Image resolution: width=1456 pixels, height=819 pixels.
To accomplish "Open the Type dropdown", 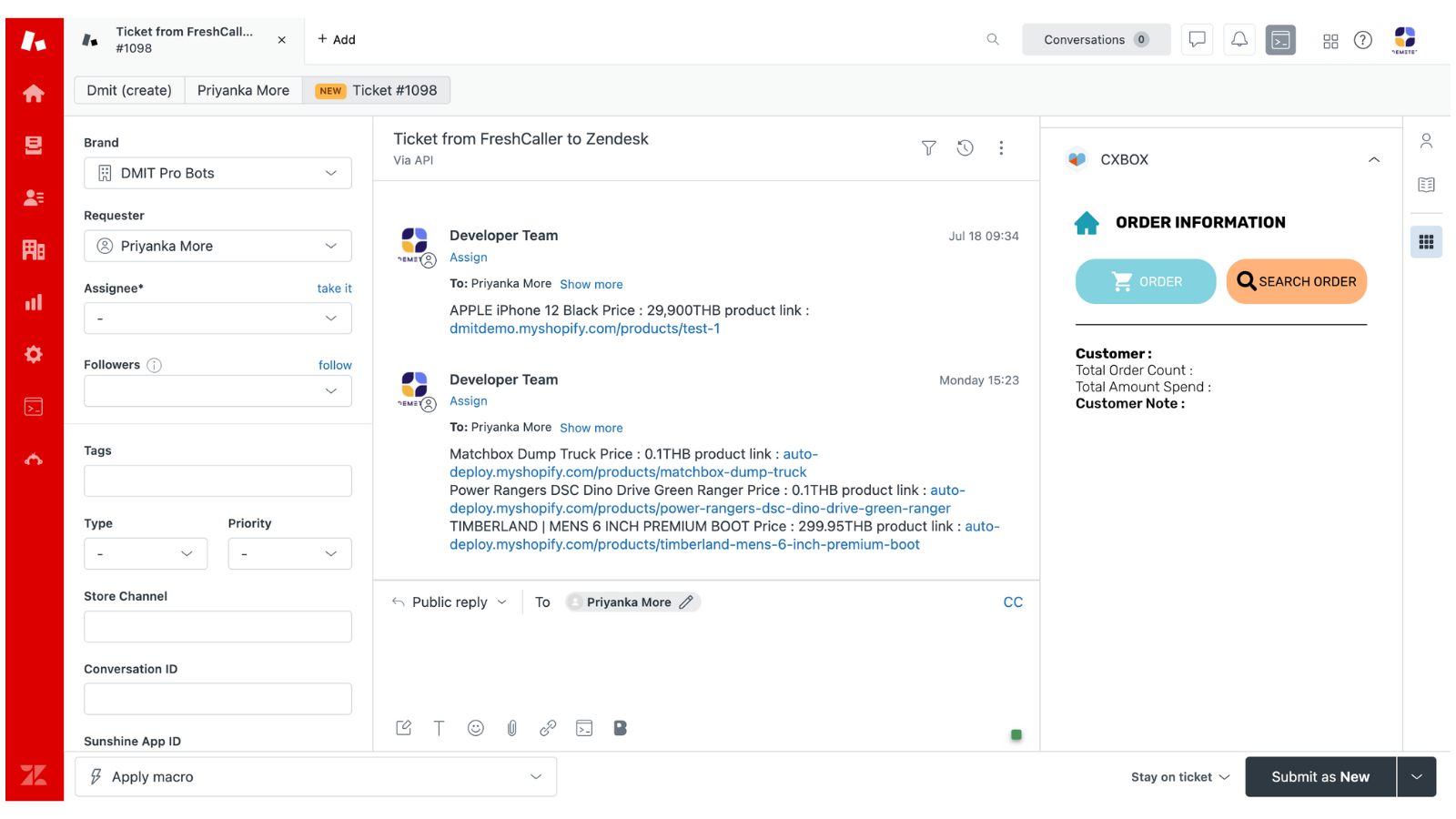I will tap(146, 553).
